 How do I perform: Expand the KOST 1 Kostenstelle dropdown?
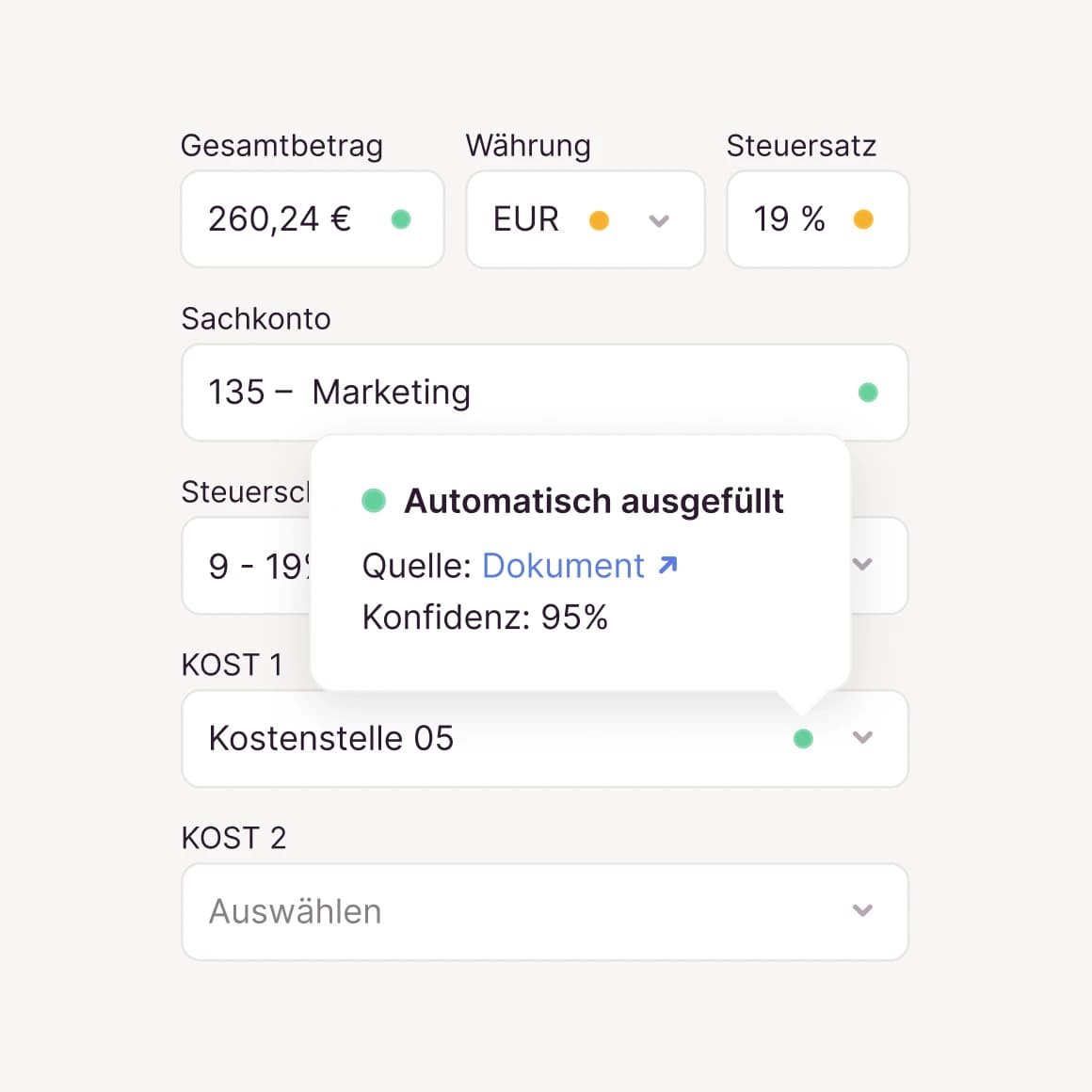click(862, 738)
